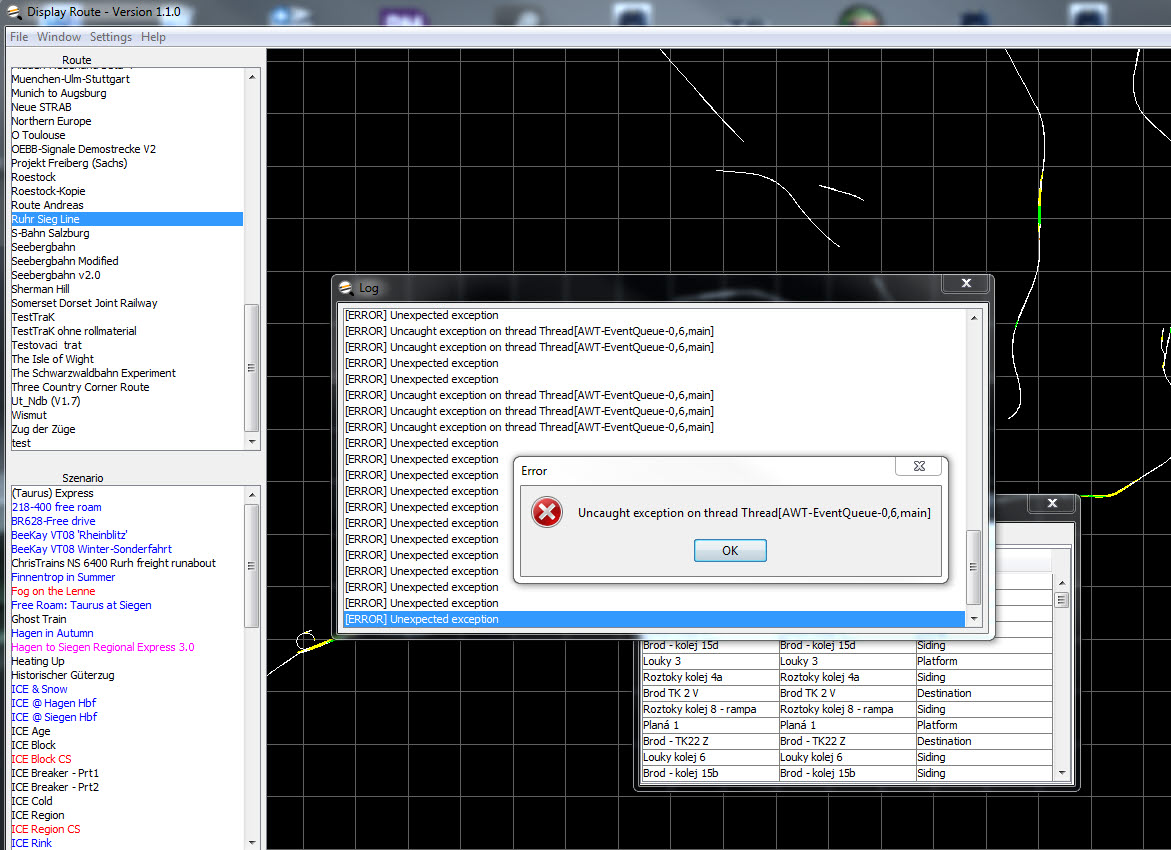The width and height of the screenshot is (1171, 850).
Task: Click the Log window scroll-down arrow
Action: pos(974,620)
